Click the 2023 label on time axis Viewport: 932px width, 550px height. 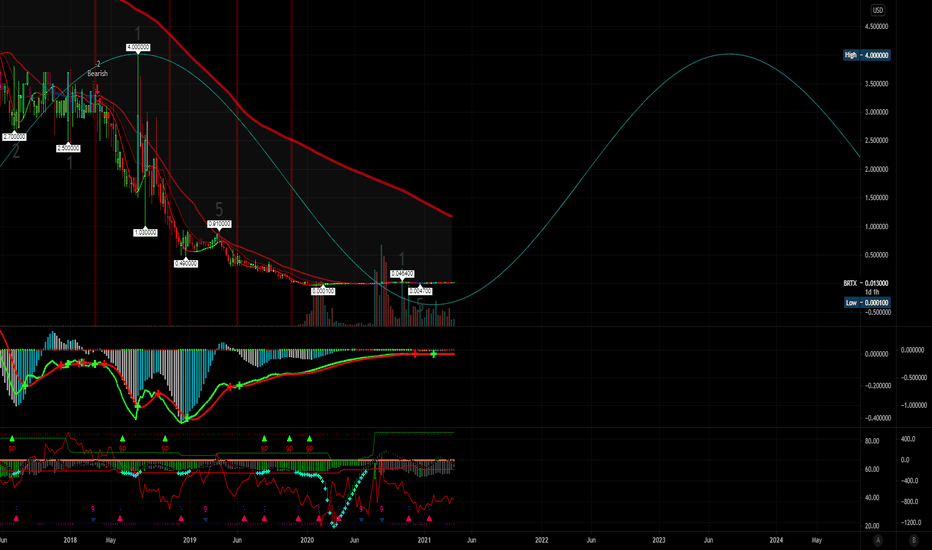pyautogui.click(x=659, y=540)
